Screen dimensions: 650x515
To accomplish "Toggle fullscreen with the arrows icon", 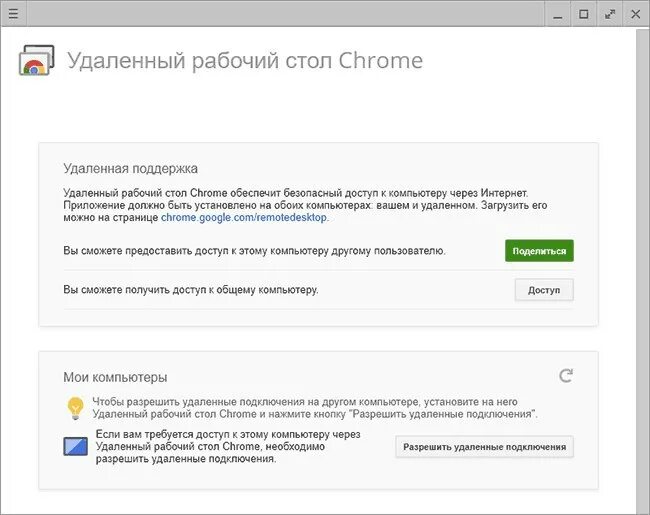I will point(609,14).
